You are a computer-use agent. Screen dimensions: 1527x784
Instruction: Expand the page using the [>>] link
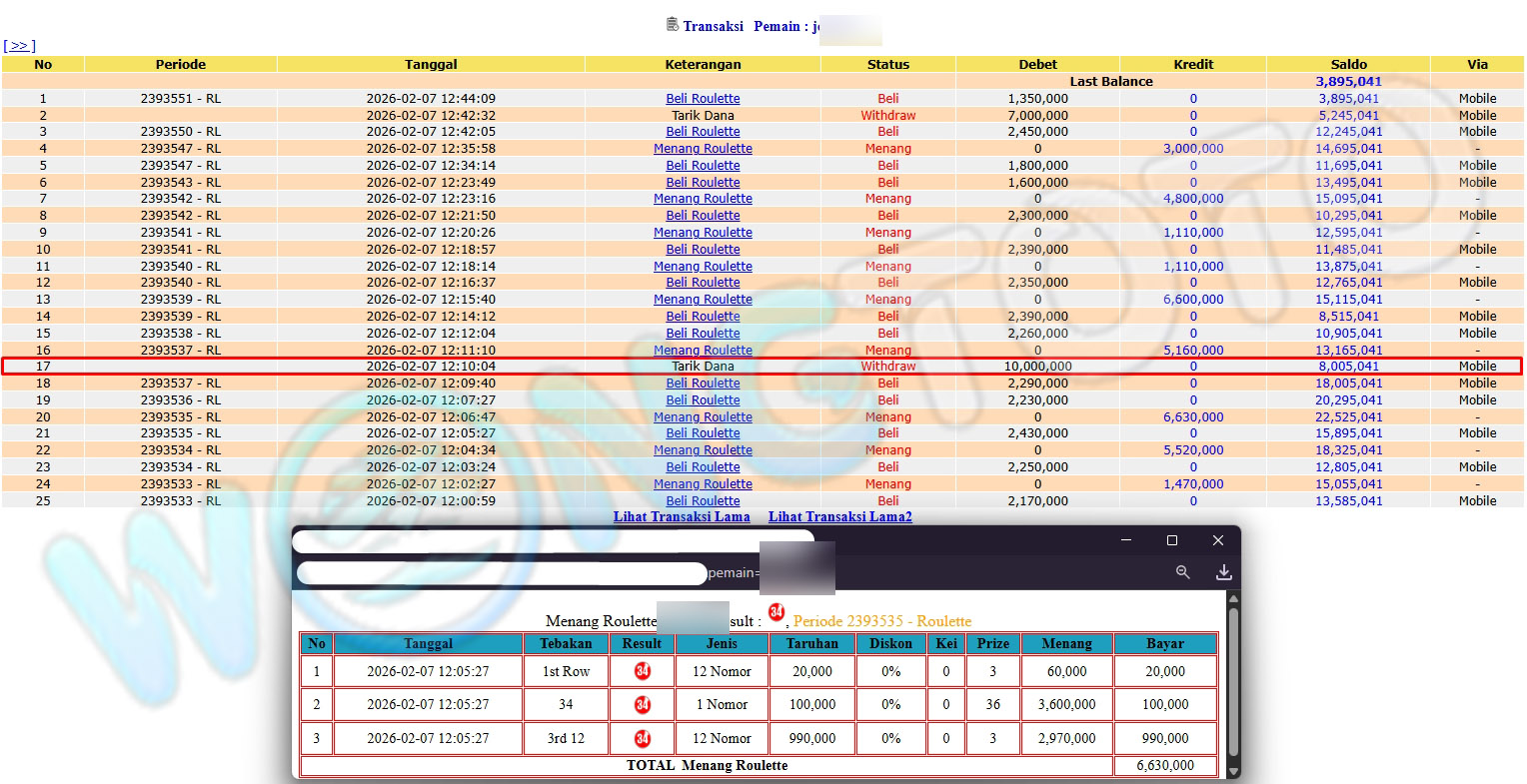(x=19, y=46)
